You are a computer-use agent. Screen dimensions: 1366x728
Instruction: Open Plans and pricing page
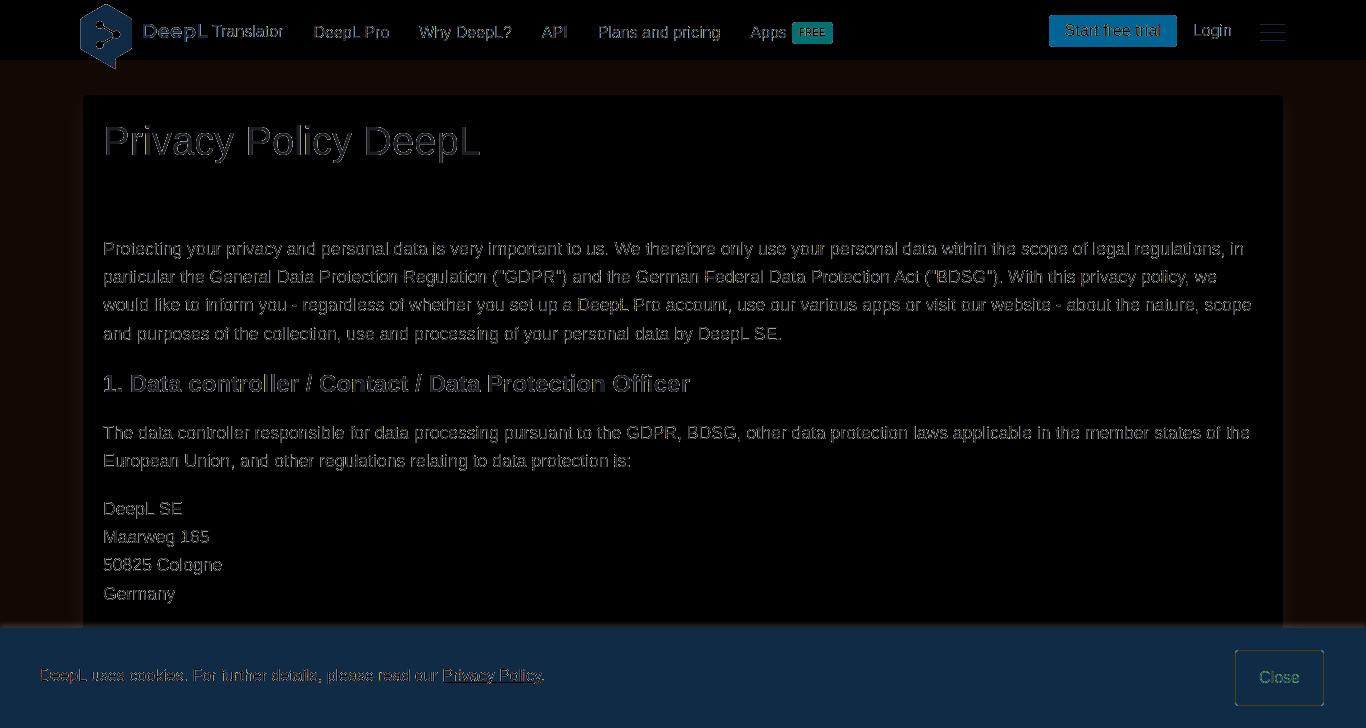pyautogui.click(x=659, y=32)
